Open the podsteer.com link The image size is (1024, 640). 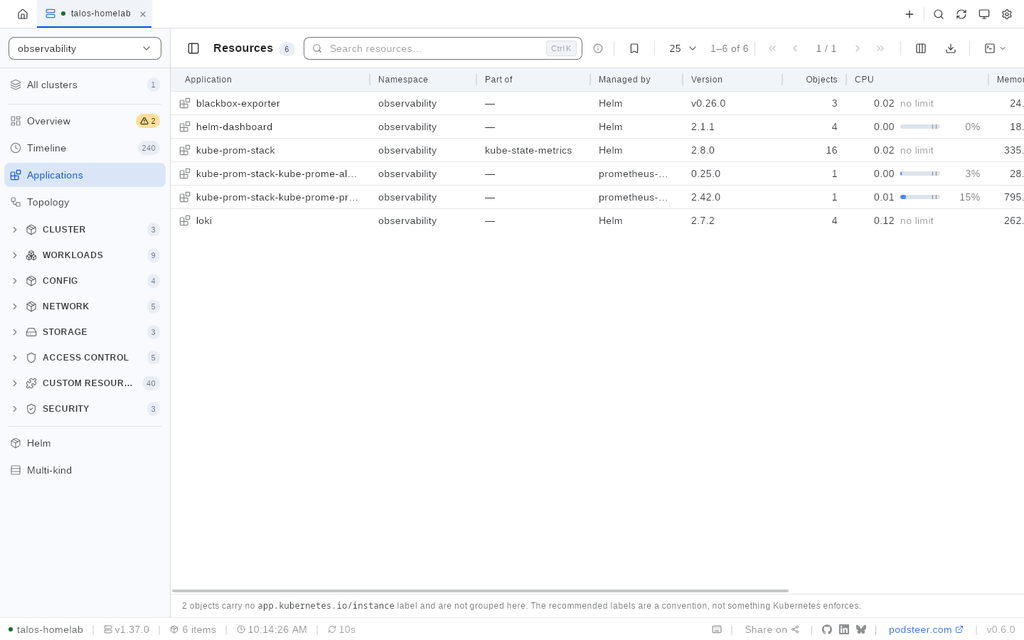pyautogui.click(x=925, y=630)
